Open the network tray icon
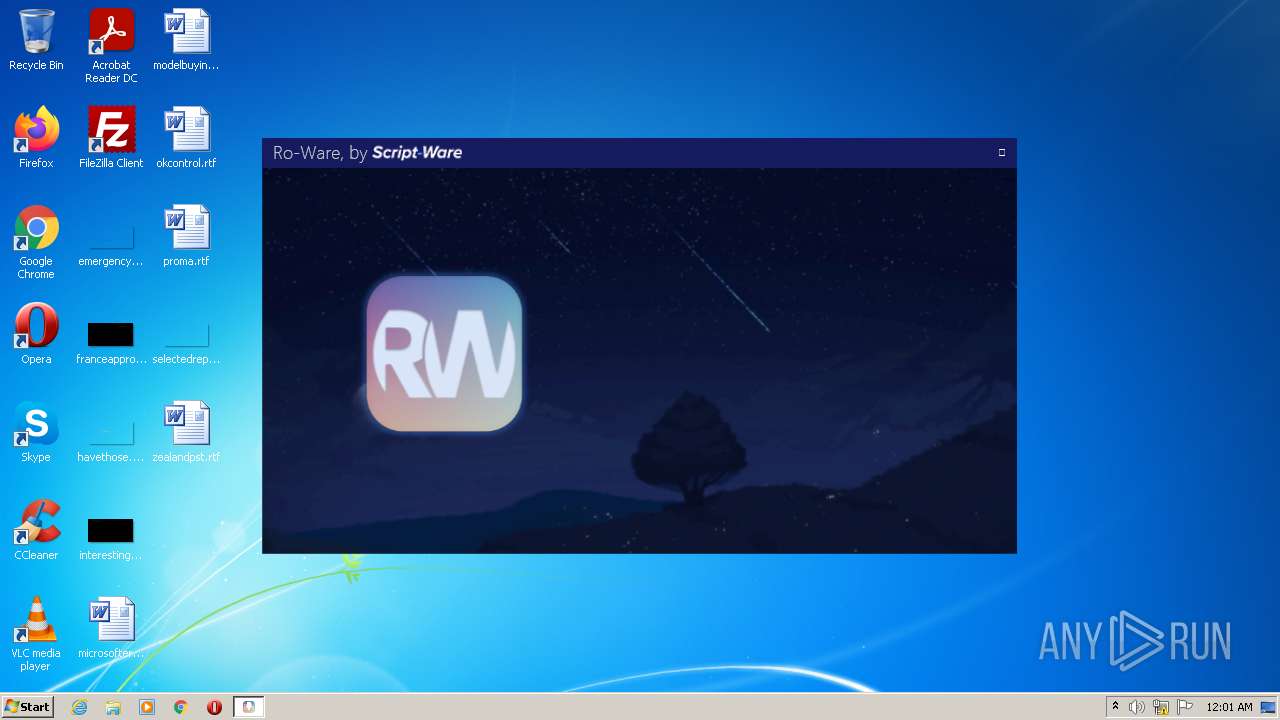Viewport: 1280px width, 720px height. point(1161,707)
